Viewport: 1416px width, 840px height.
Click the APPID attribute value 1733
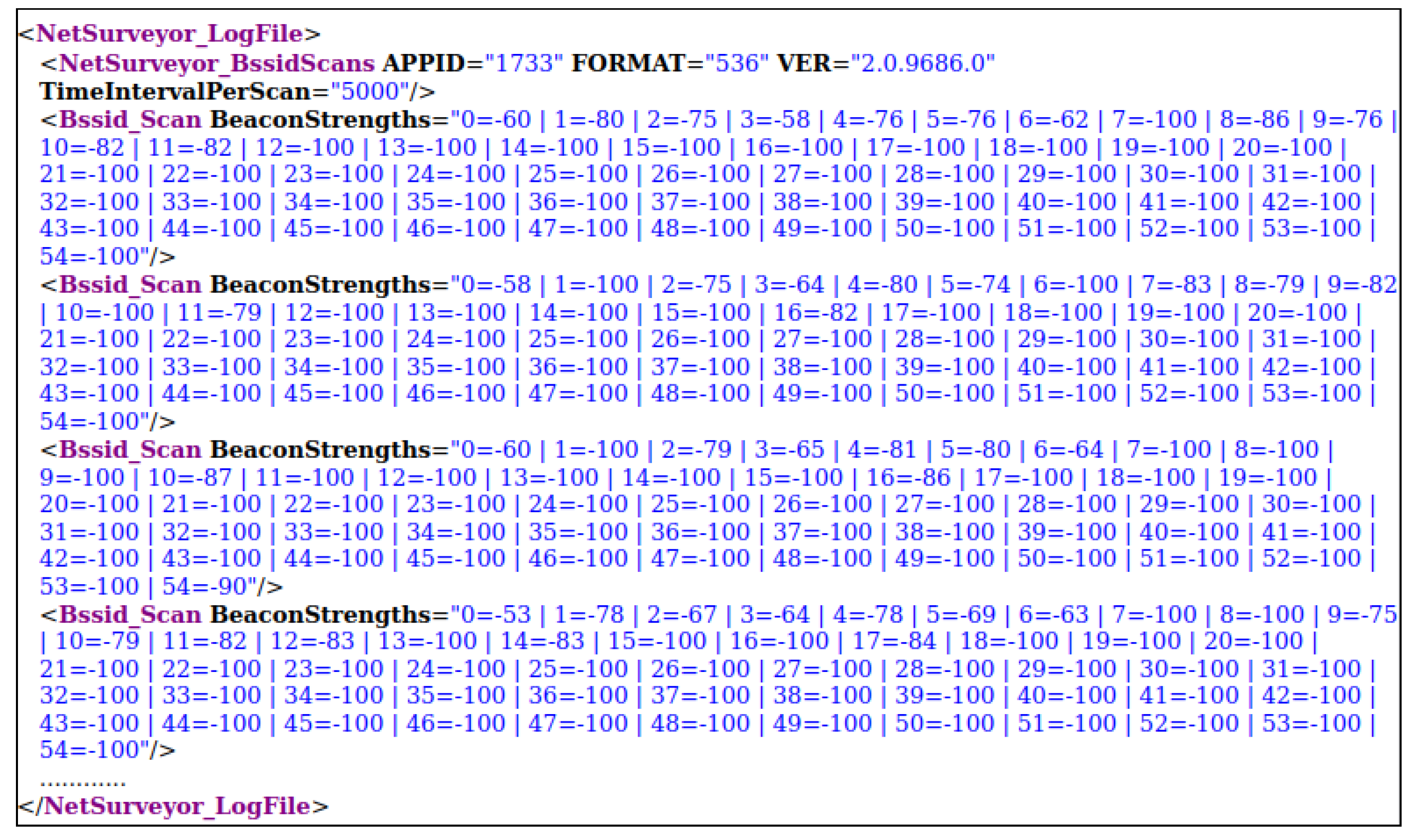[524, 63]
